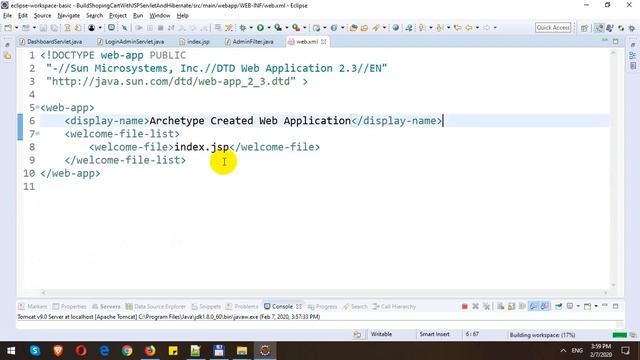
Task: Open Skype from the taskbar
Action: pyautogui.click(x=35, y=351)
